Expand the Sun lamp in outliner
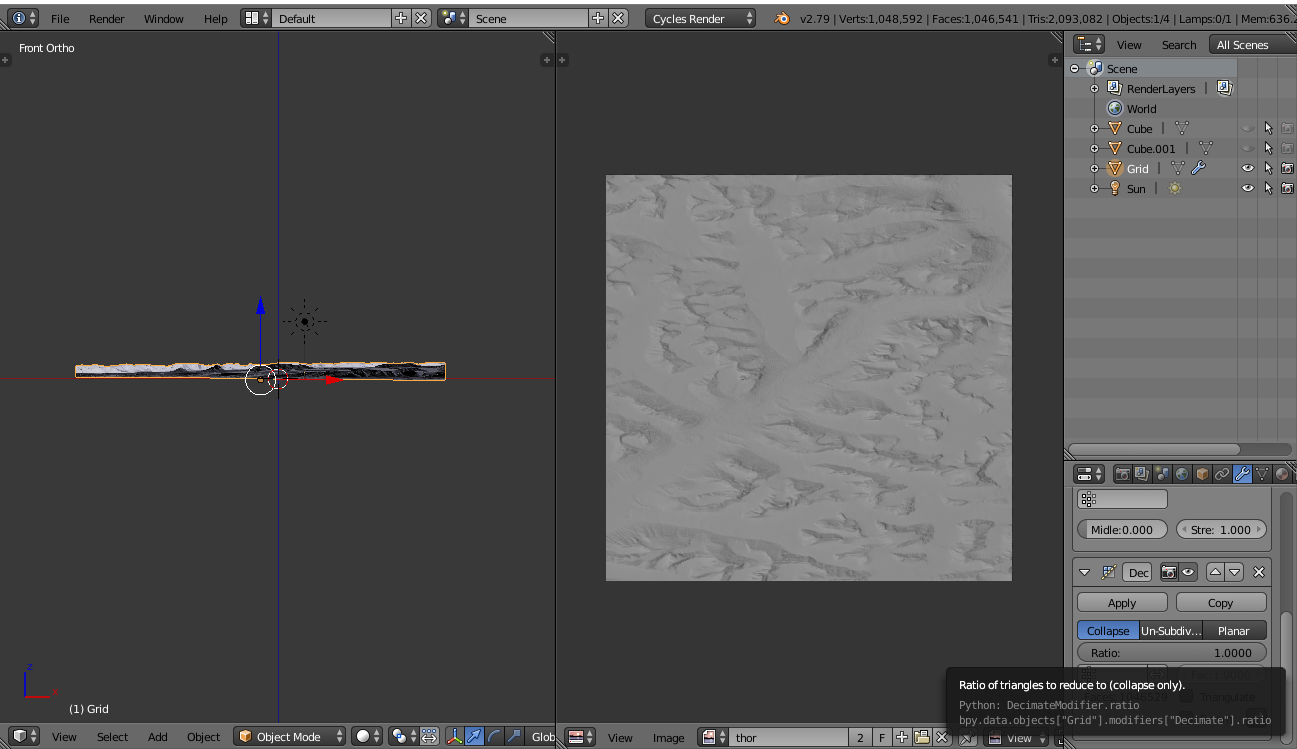1297x749 pixels. [1095, 188]
